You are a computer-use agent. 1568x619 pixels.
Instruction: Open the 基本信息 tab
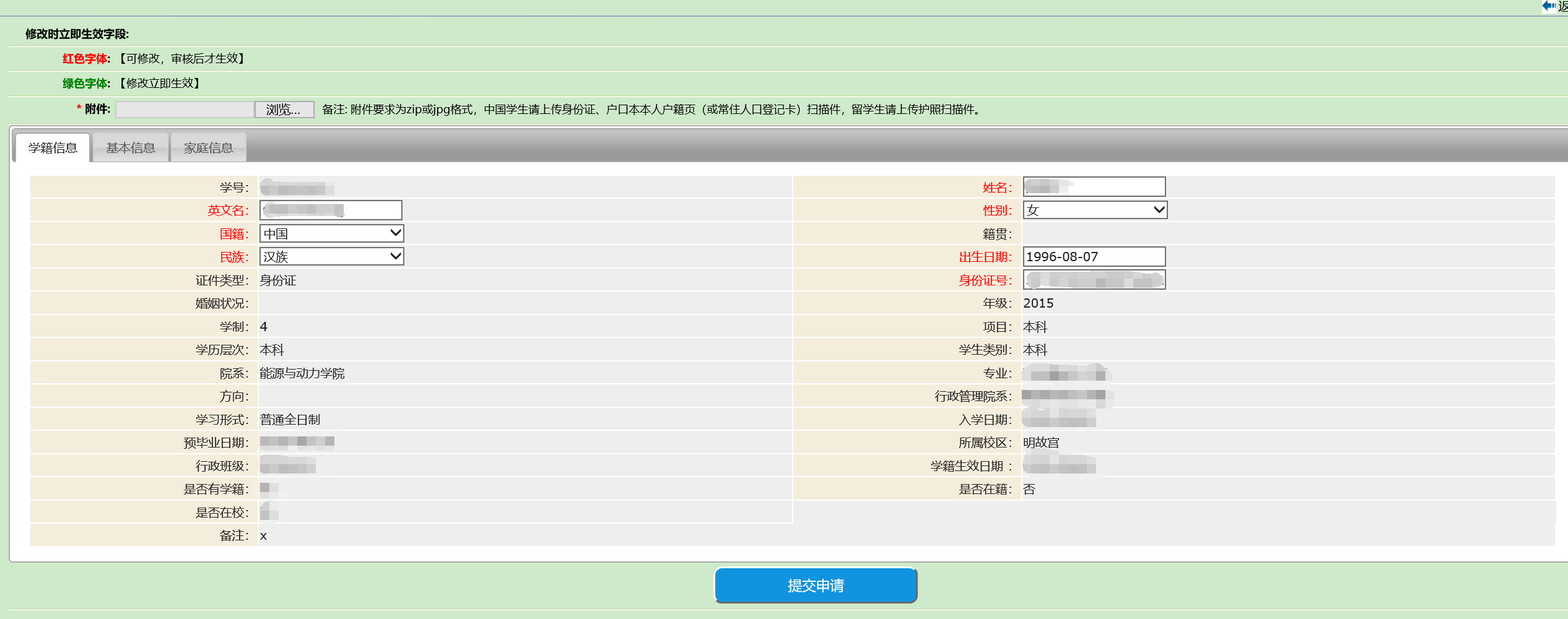pyautogui.click(x=131, y=148)
